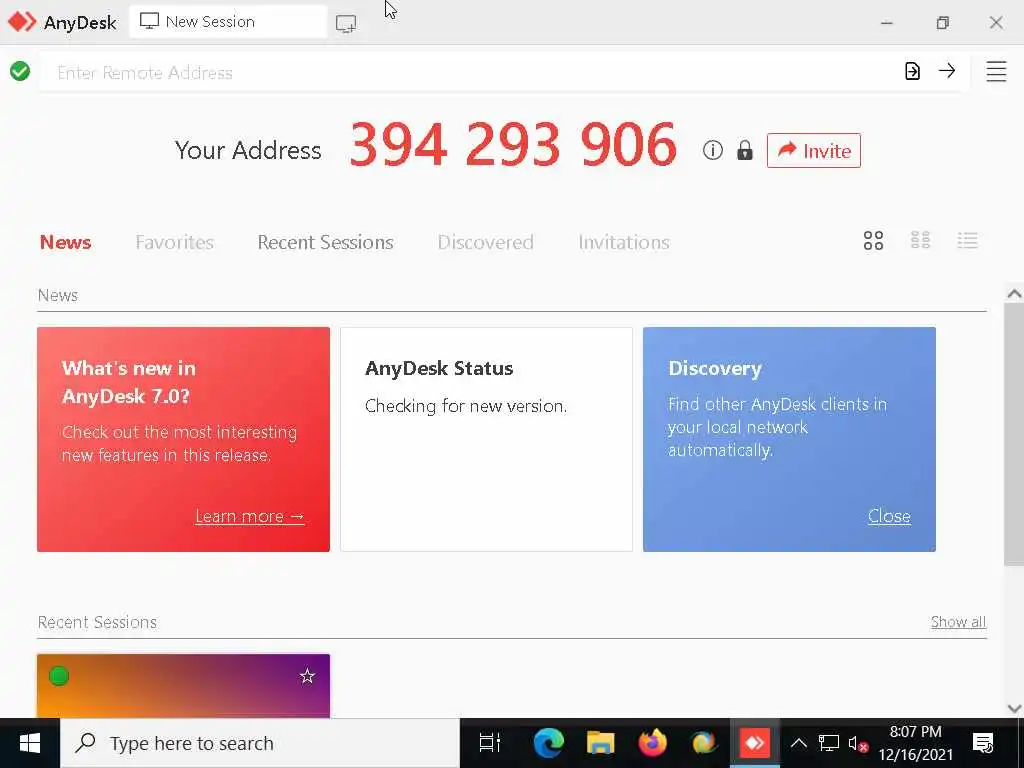This screenshot has height=768, width=1024.
Task: Click the vertical scrollbar thumb
Action: tap(1014, 434)
